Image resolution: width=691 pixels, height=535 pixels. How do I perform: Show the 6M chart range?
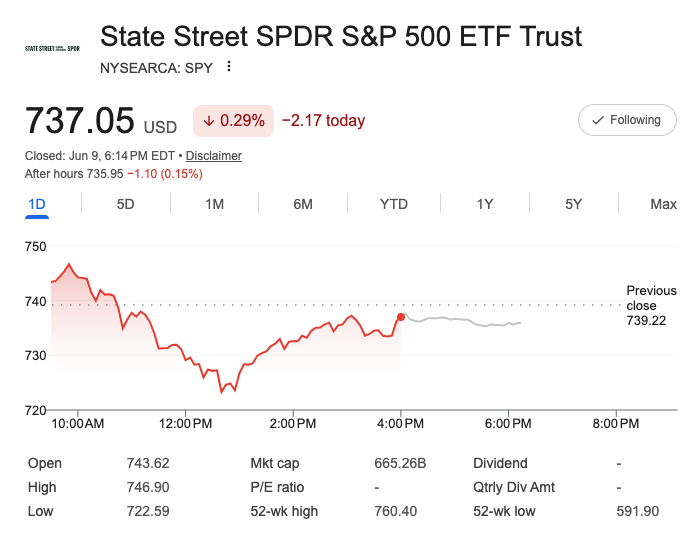(303, 204)
